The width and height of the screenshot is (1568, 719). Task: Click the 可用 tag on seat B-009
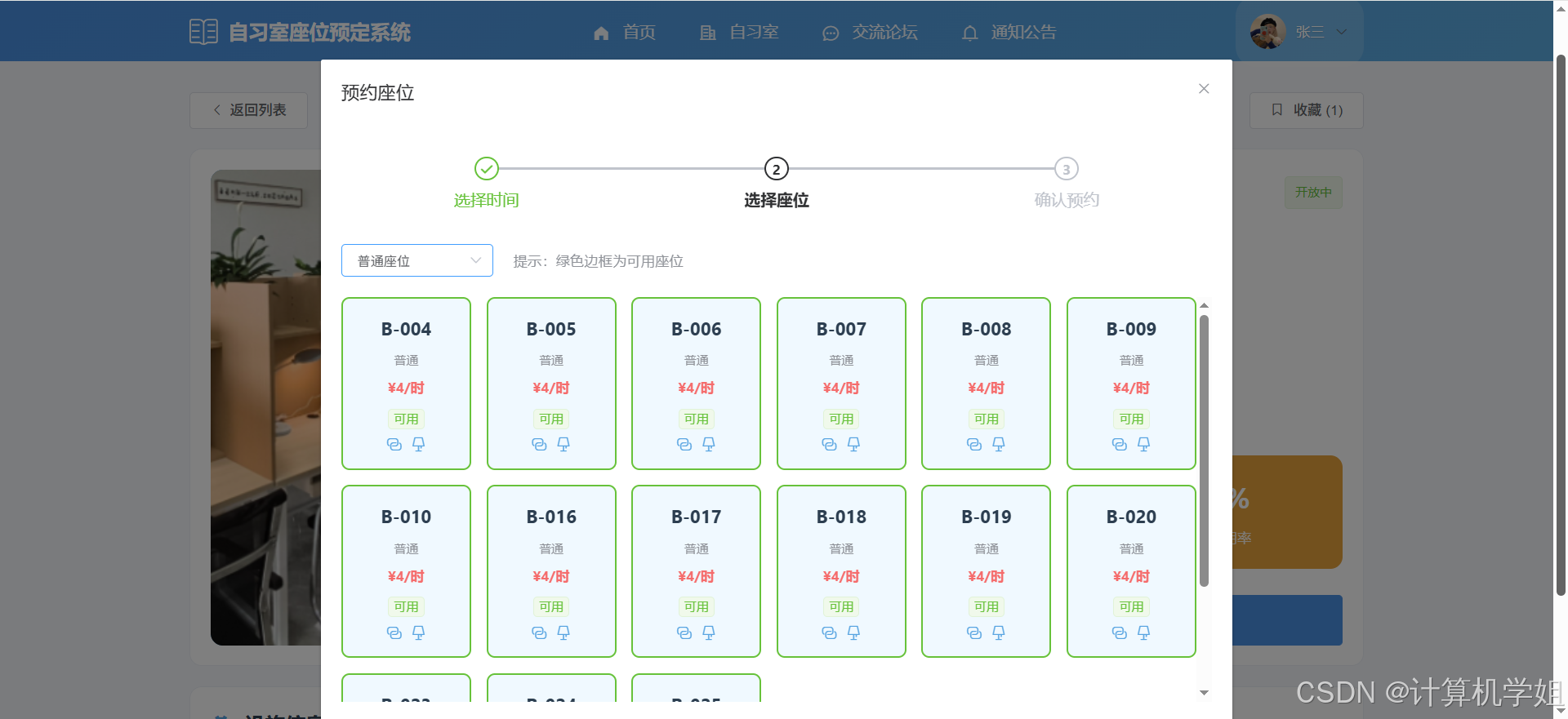tap(1131, 419)
